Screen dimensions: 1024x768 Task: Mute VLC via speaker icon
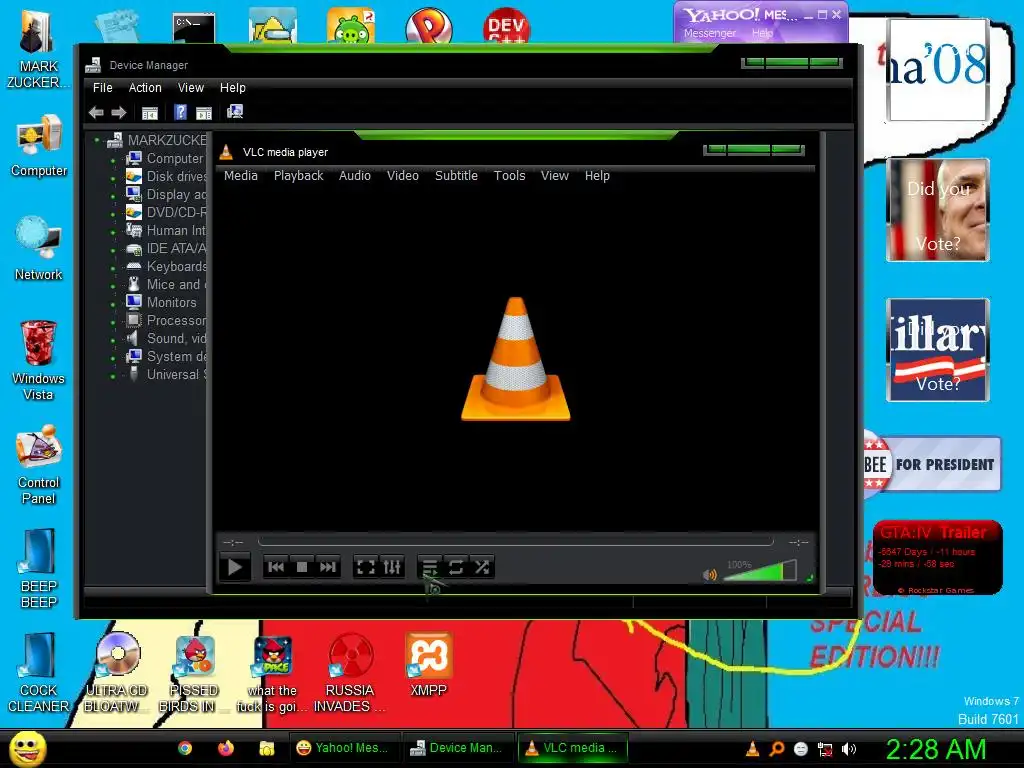tap(709, 574)
